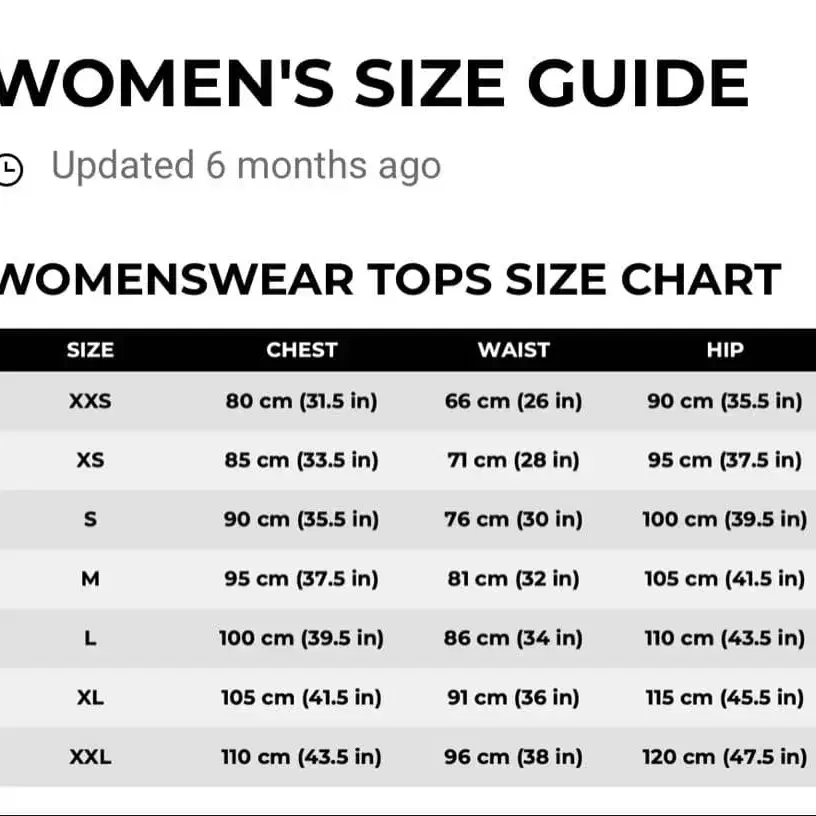This screenshot has height=816, width=816.
Task: Click the WAIST column header
Action: [513, 350]
